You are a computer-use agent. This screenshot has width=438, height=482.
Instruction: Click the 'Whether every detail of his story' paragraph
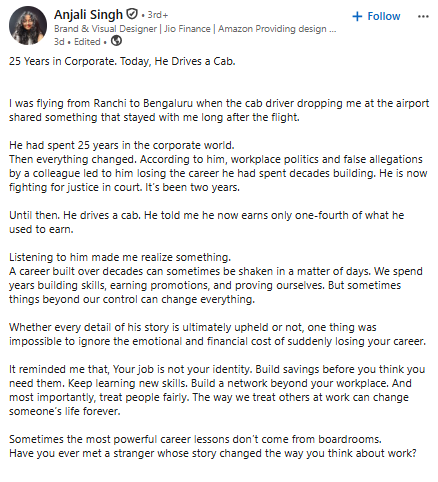pos(217,334)
